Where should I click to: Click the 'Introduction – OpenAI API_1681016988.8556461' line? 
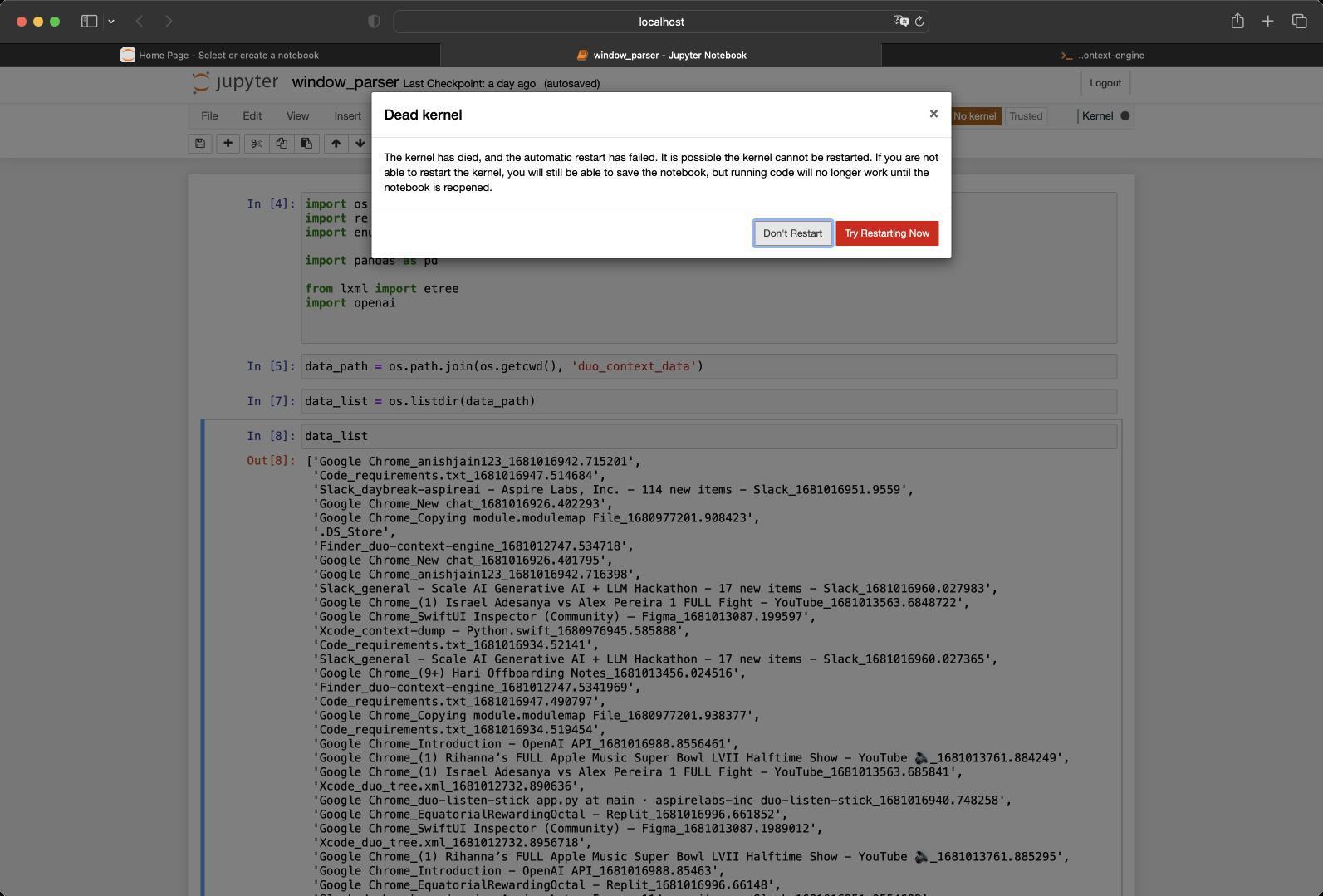tap(525, 744)
